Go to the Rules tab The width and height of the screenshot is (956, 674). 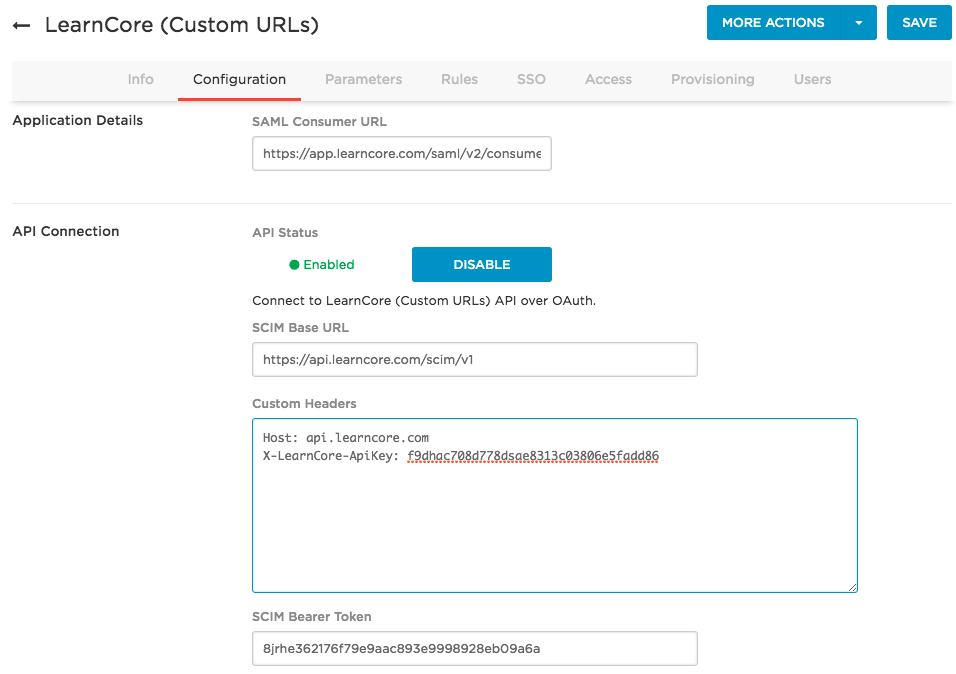[459, 79]
